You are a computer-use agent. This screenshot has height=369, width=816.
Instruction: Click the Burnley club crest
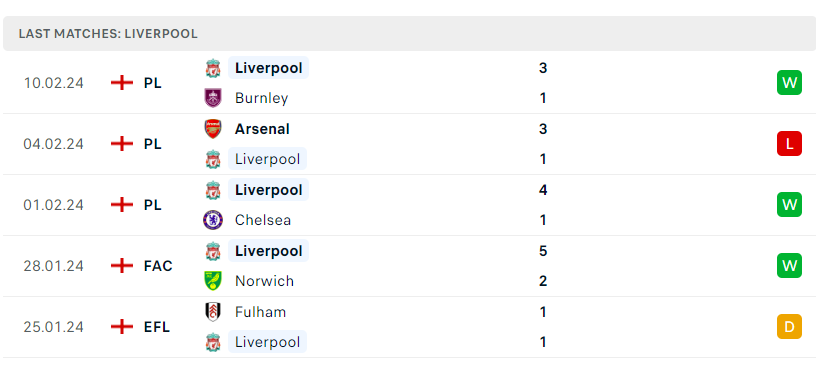tap(213, 98)
